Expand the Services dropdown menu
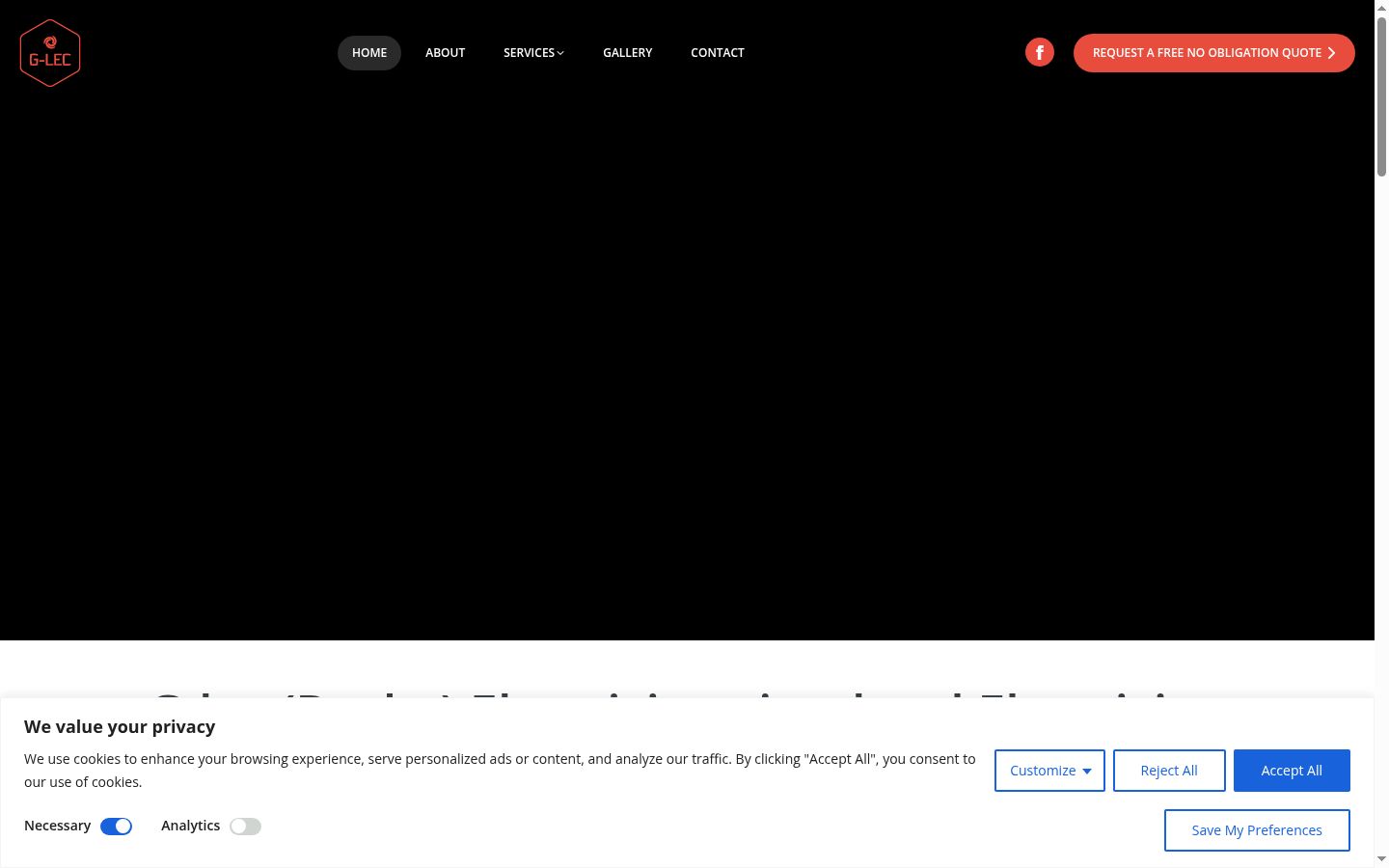 click(x=533, y=53)
